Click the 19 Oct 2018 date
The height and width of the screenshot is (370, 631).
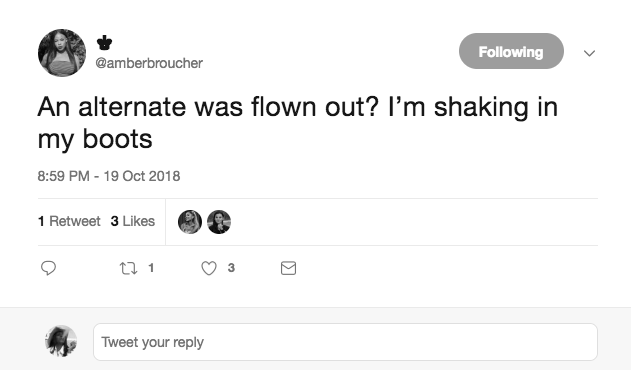coord(142,176)
